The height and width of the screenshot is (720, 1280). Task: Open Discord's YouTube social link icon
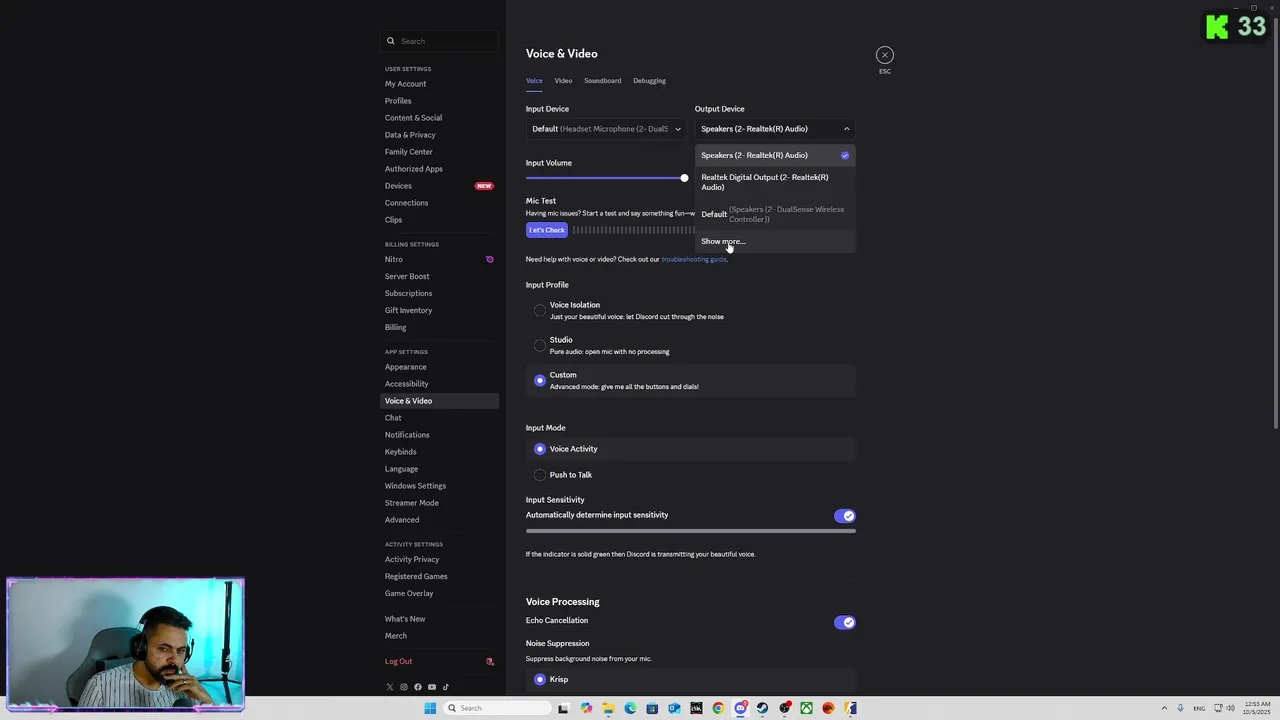[432, 687]
